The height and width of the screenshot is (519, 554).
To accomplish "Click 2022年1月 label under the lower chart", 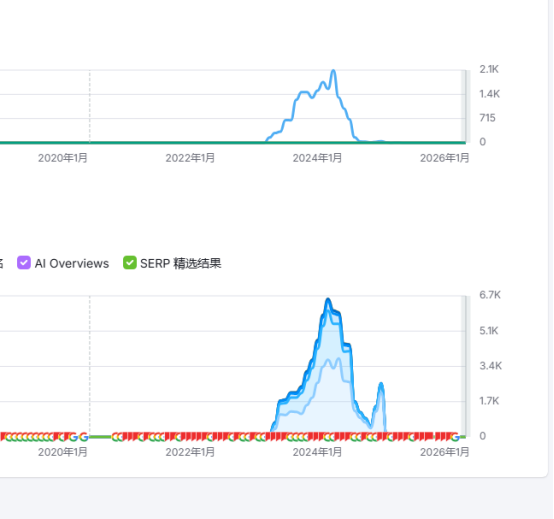I will pos(190,452).
